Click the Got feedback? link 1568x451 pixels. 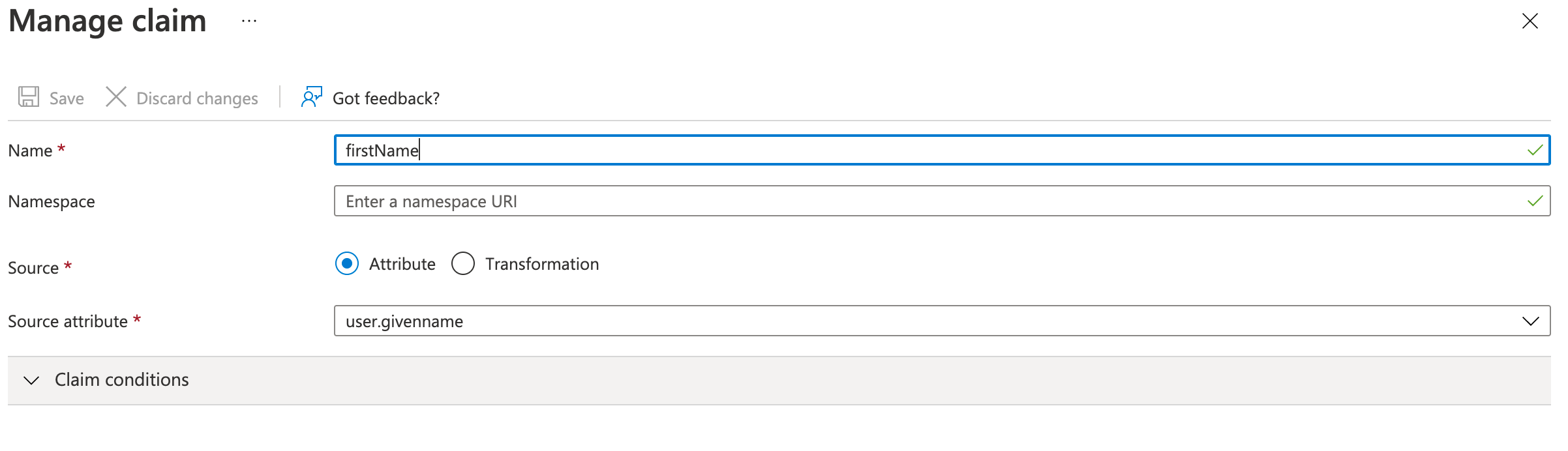point(386,98)
